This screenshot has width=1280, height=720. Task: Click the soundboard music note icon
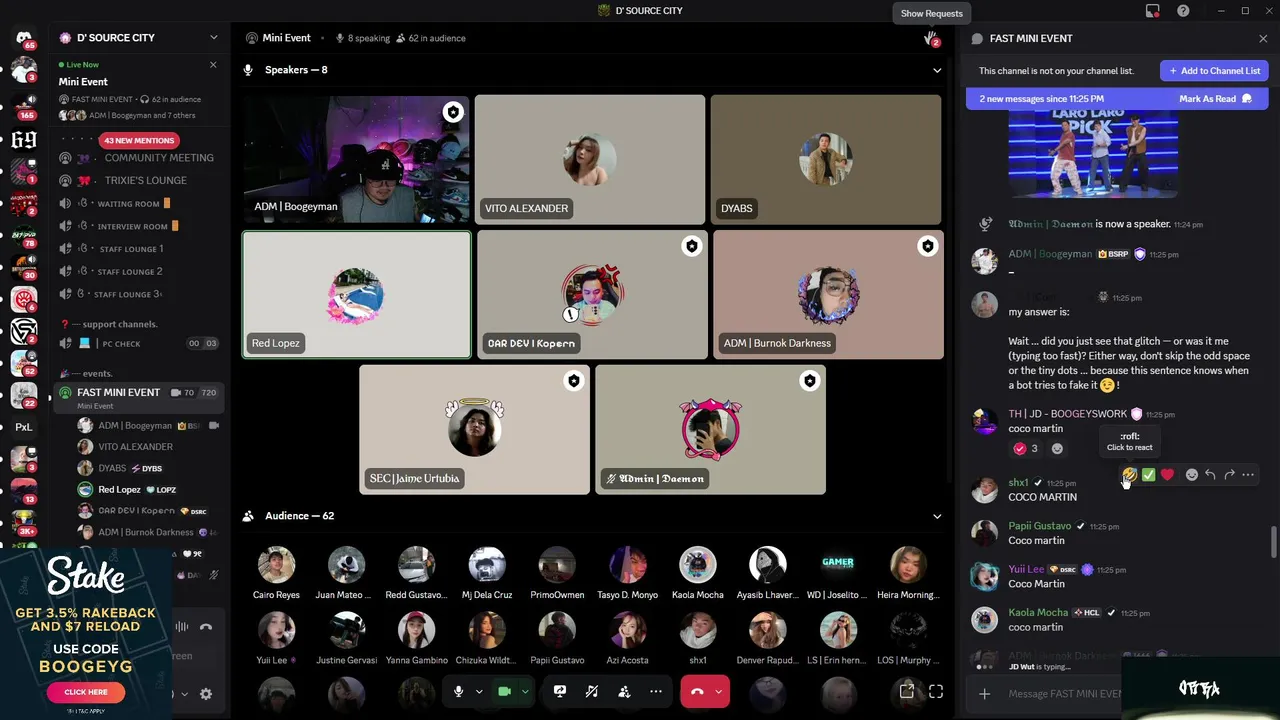point(592,691)
